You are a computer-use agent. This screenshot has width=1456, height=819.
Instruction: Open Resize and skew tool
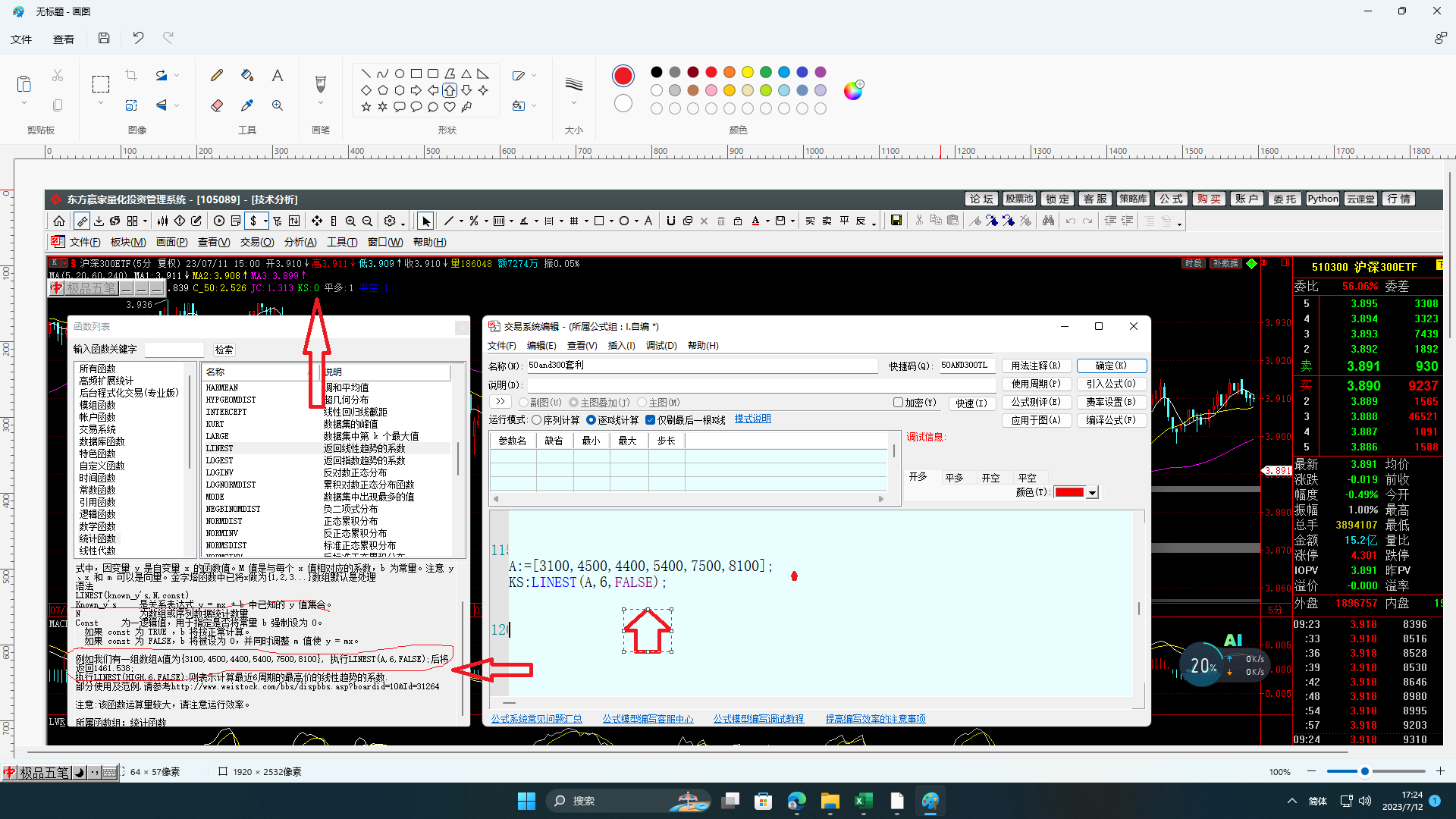tap(131, 105)
